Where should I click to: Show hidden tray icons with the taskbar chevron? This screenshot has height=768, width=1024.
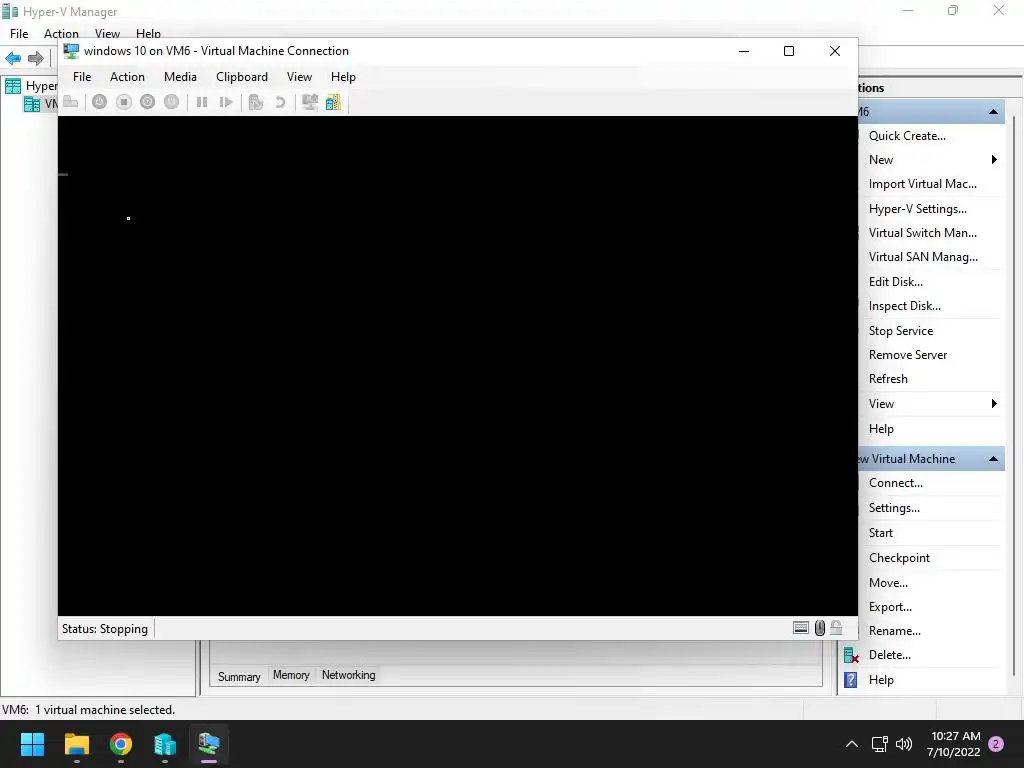click(852, 744)
